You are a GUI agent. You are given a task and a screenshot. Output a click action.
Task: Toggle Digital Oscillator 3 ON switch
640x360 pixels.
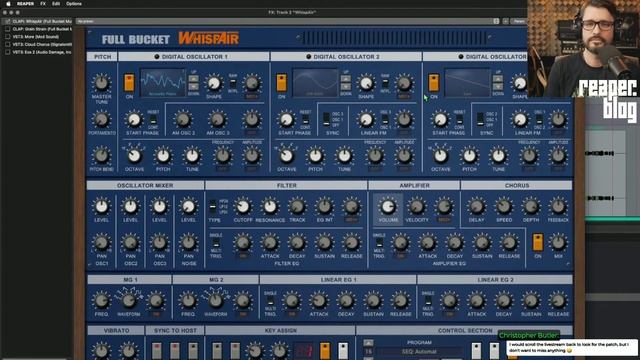pos(434,83)
